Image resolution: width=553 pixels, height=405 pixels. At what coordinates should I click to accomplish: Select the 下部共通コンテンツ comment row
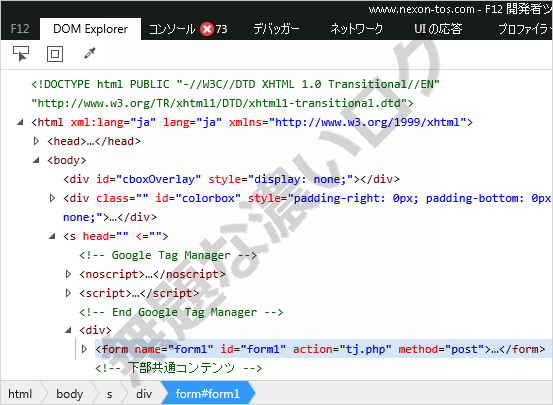178,368
